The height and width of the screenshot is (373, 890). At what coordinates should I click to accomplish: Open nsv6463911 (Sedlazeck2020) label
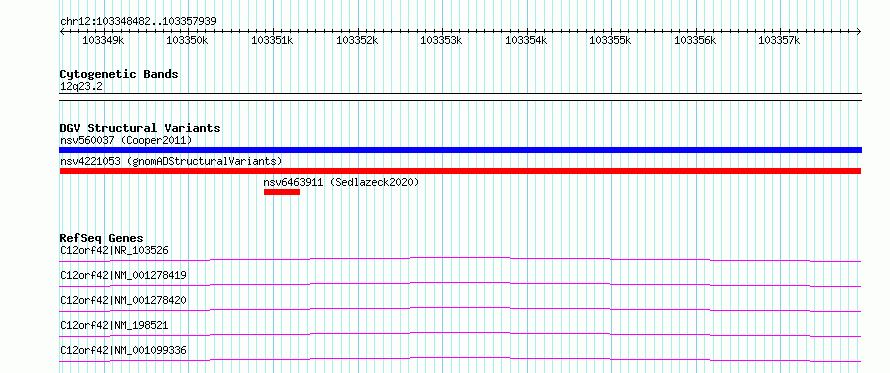(341, 182)
